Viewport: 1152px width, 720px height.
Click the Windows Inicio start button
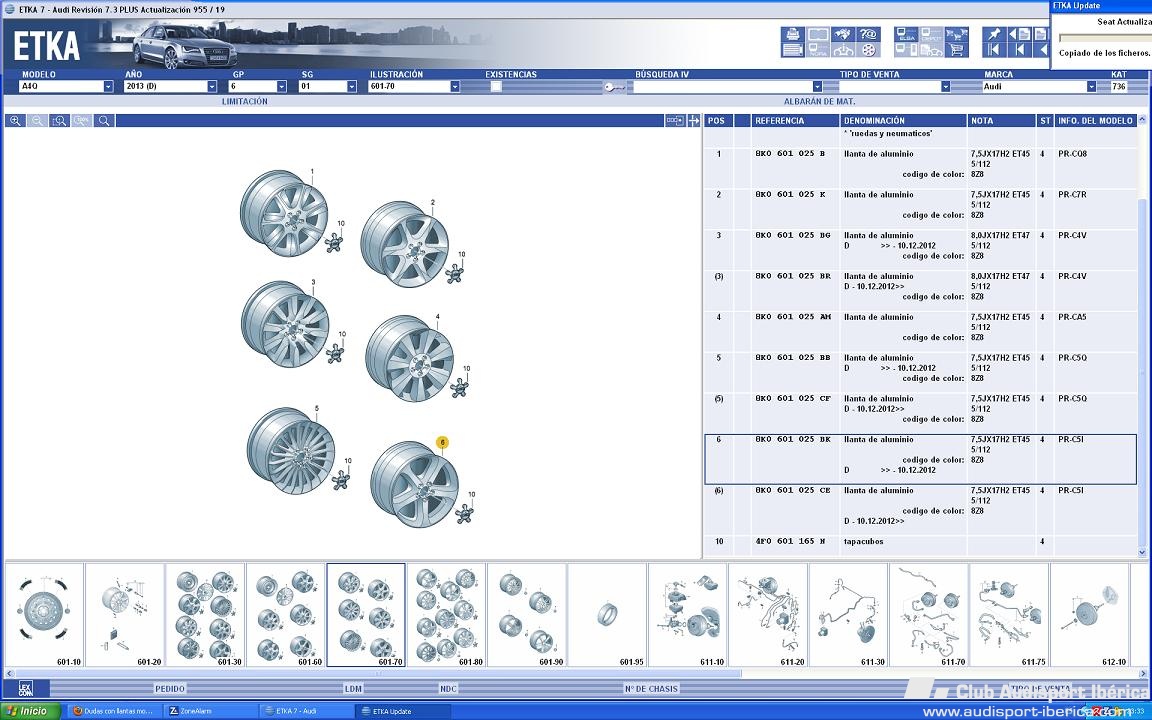click(x=30, y=711)
